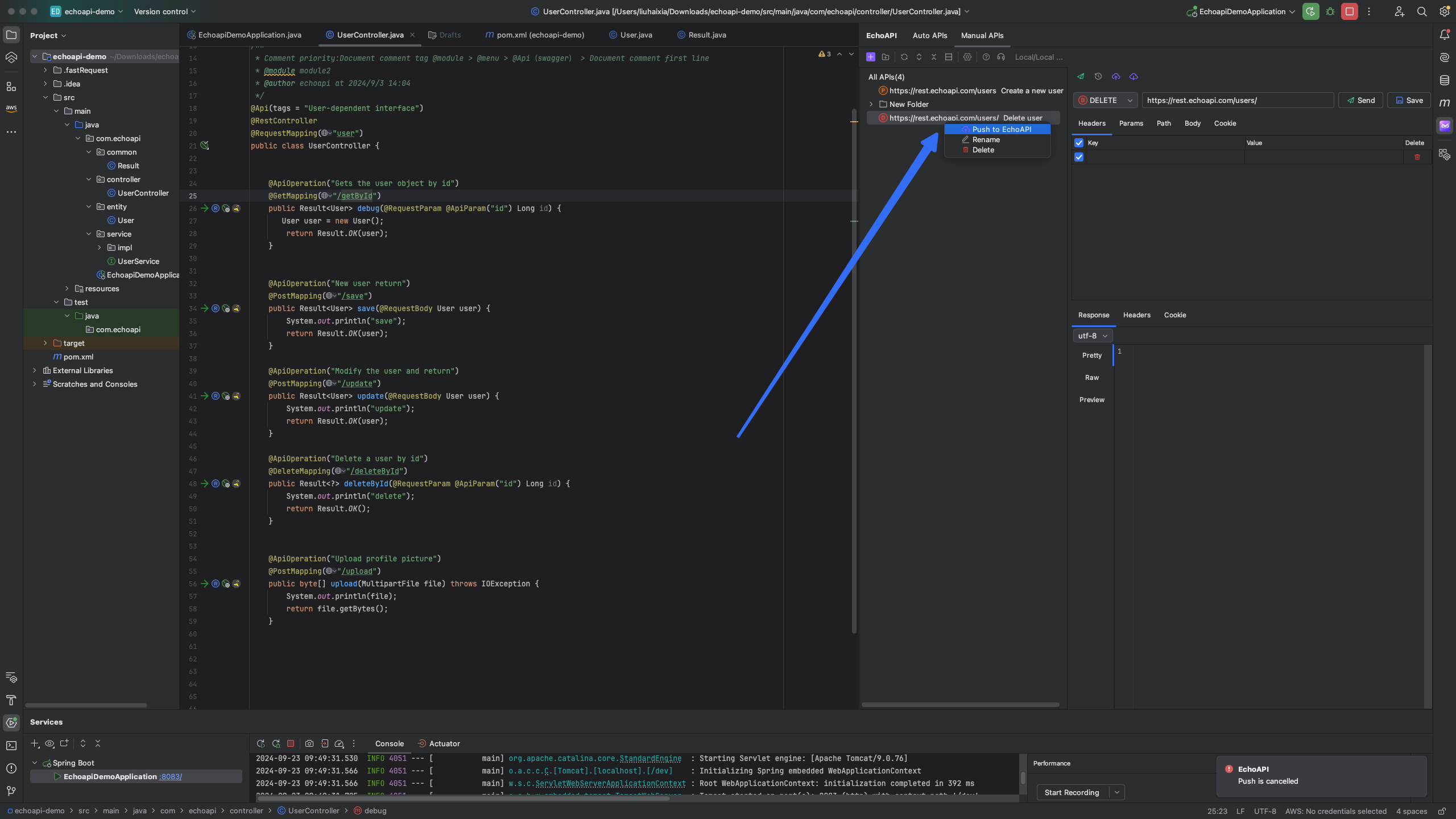Open Search Everywhere magnifier icon
This screenshot has height=819, width=1456.
pyautogui.click(x=1422, y=11)
